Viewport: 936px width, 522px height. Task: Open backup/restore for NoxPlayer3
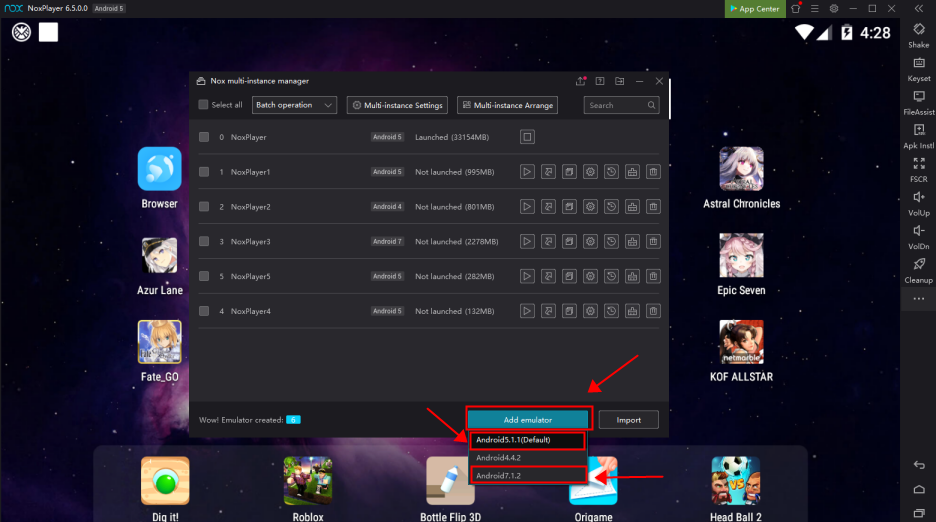click(611, 241)
